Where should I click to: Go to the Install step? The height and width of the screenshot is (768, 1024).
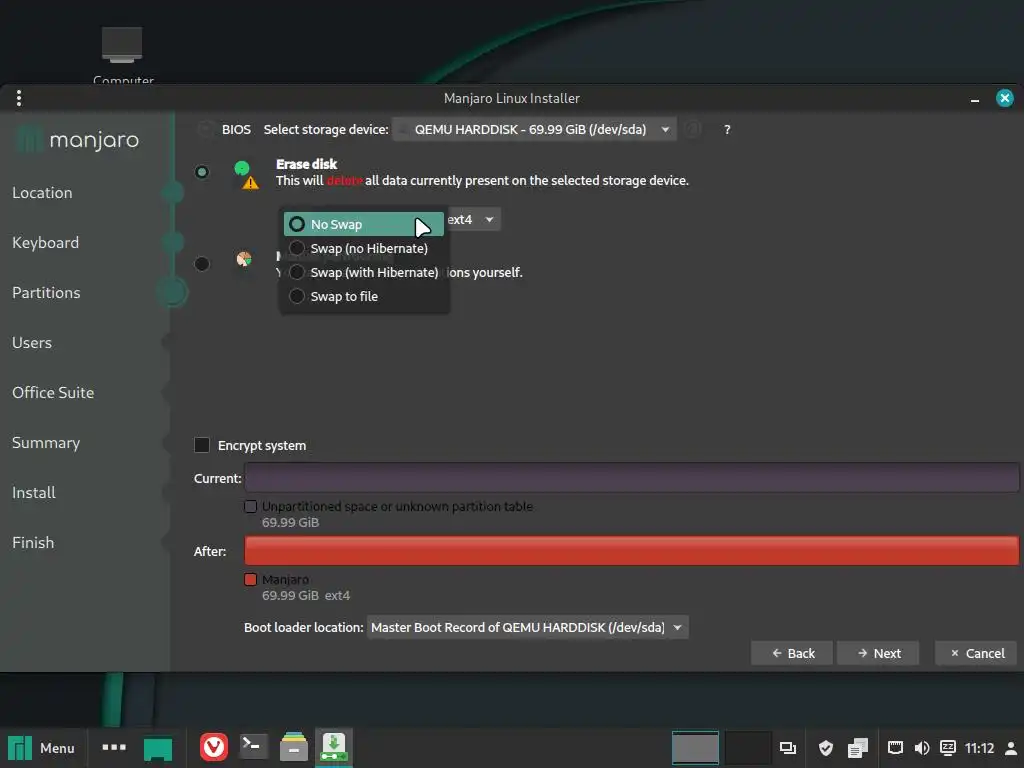pos(34,492)
